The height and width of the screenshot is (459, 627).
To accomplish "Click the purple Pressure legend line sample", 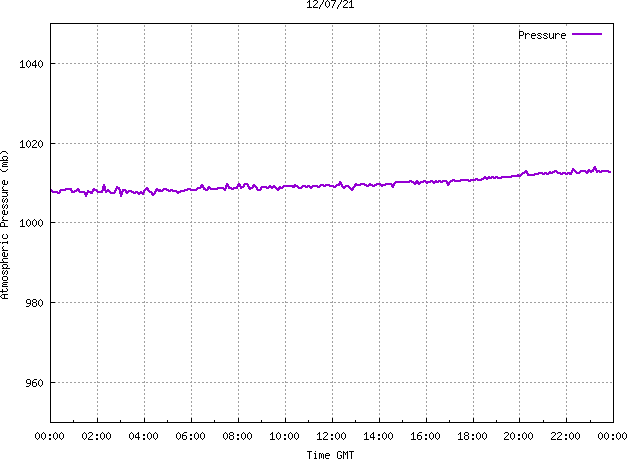I will pos(587,34).
